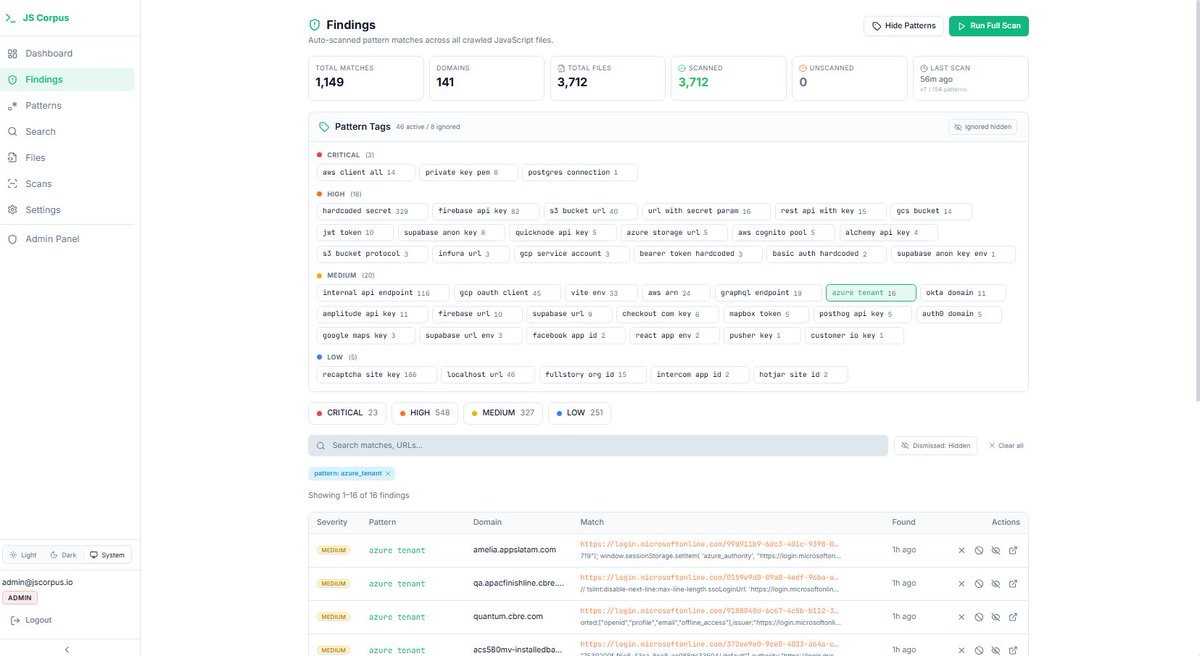This screenshot has width=1200, height=656.
Task: Click the Last Scan stat card
Action: tap(970, 78)
